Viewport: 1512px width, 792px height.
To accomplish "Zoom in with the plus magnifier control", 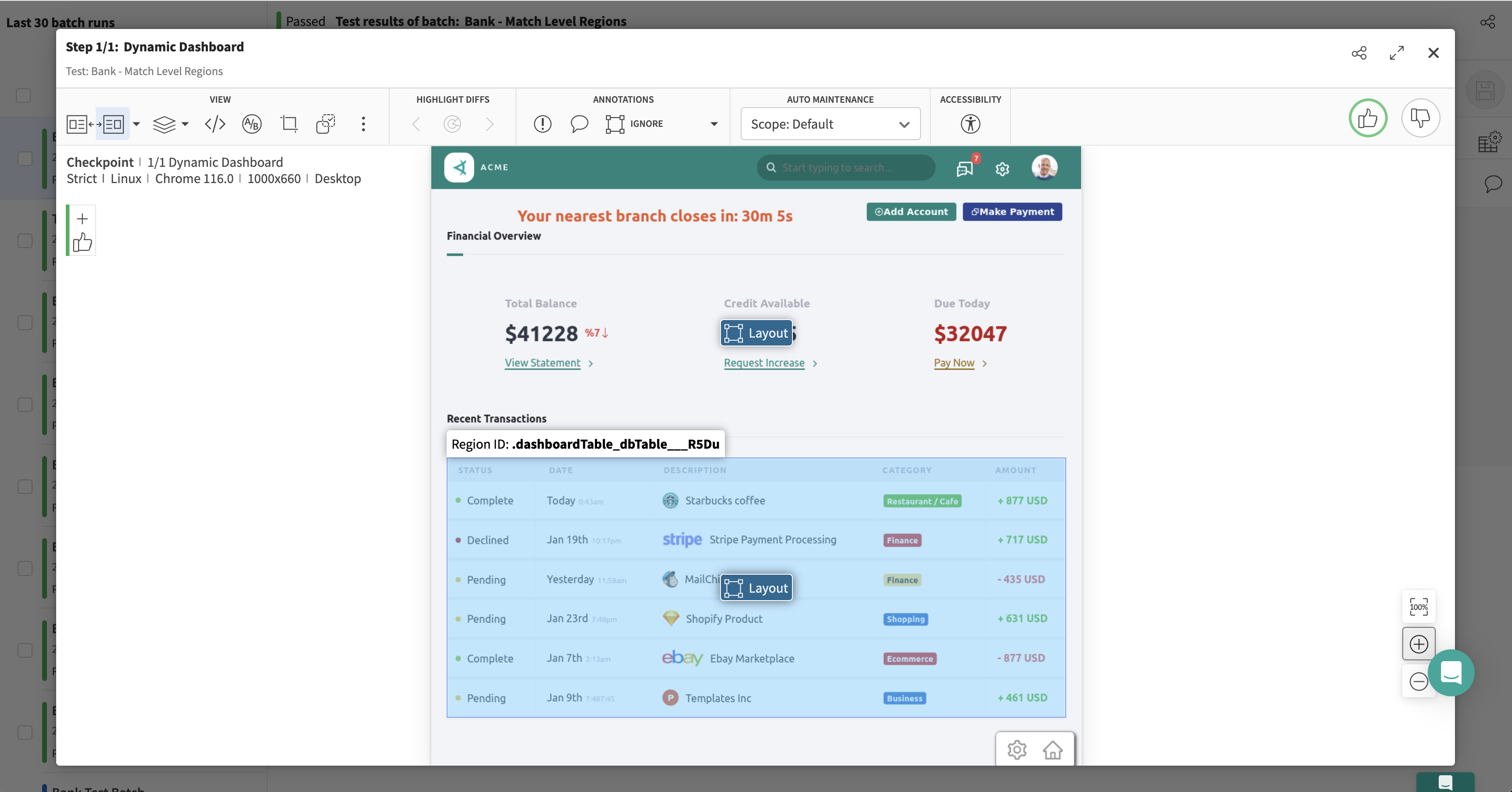I will pos(1418,644).
